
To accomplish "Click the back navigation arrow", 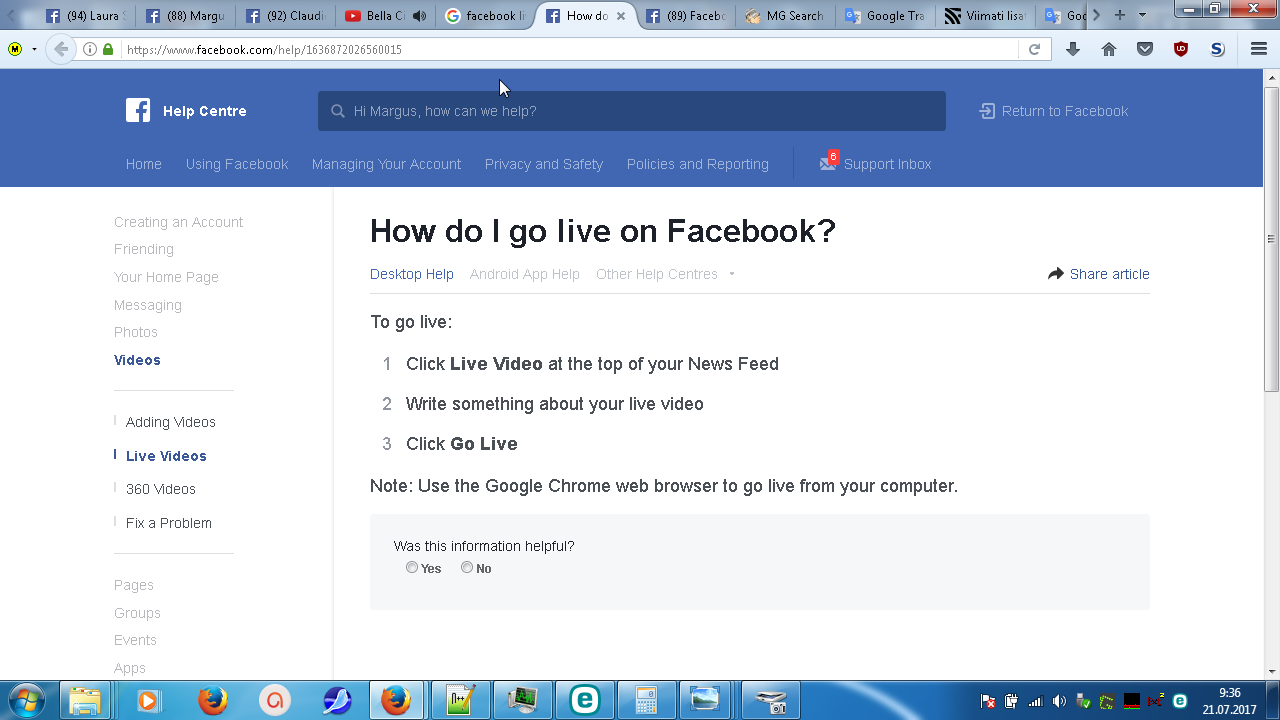I will tap(61, 49).
